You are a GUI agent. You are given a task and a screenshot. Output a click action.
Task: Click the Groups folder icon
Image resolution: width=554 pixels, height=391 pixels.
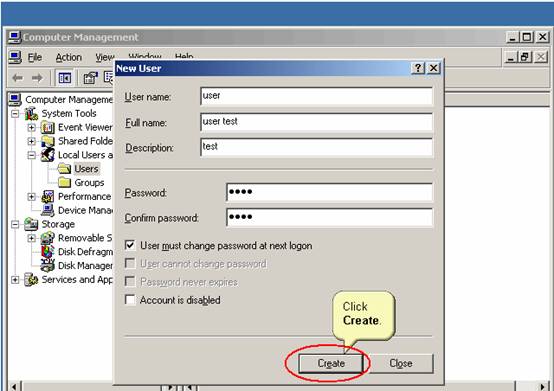pyautogui.click(x=64, y=182)
